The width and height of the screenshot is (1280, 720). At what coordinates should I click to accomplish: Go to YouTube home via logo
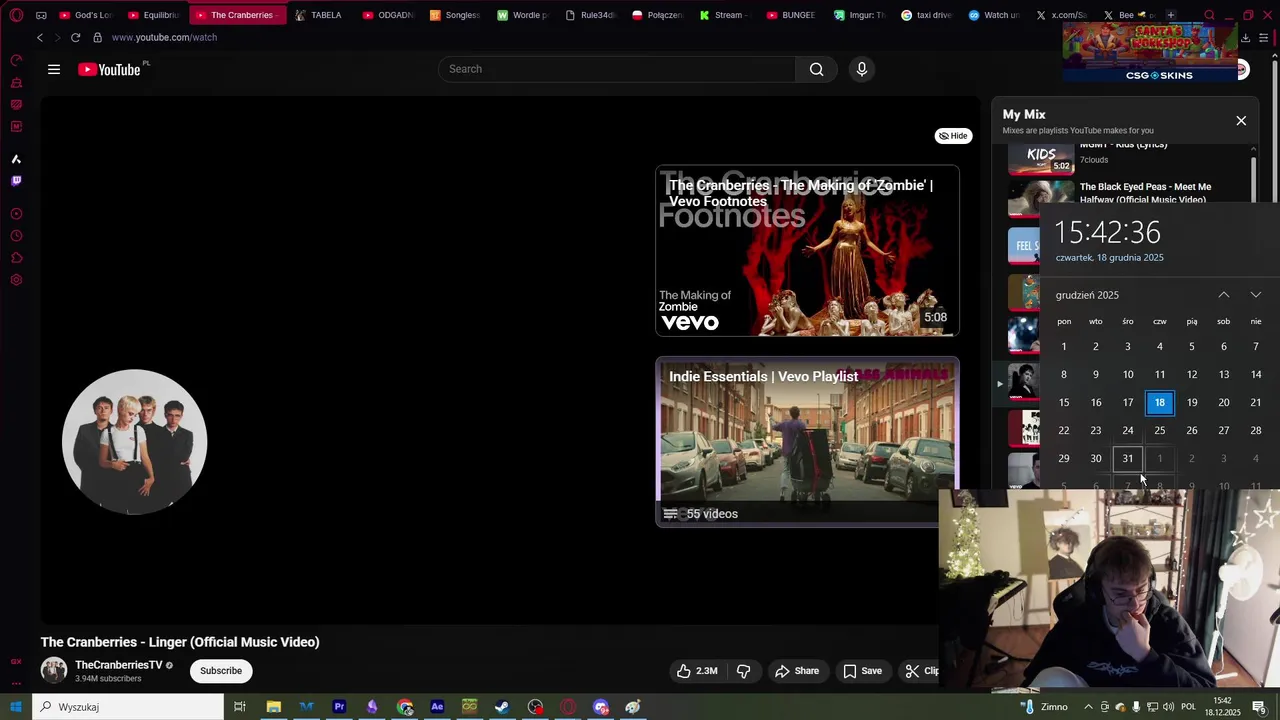109,69
